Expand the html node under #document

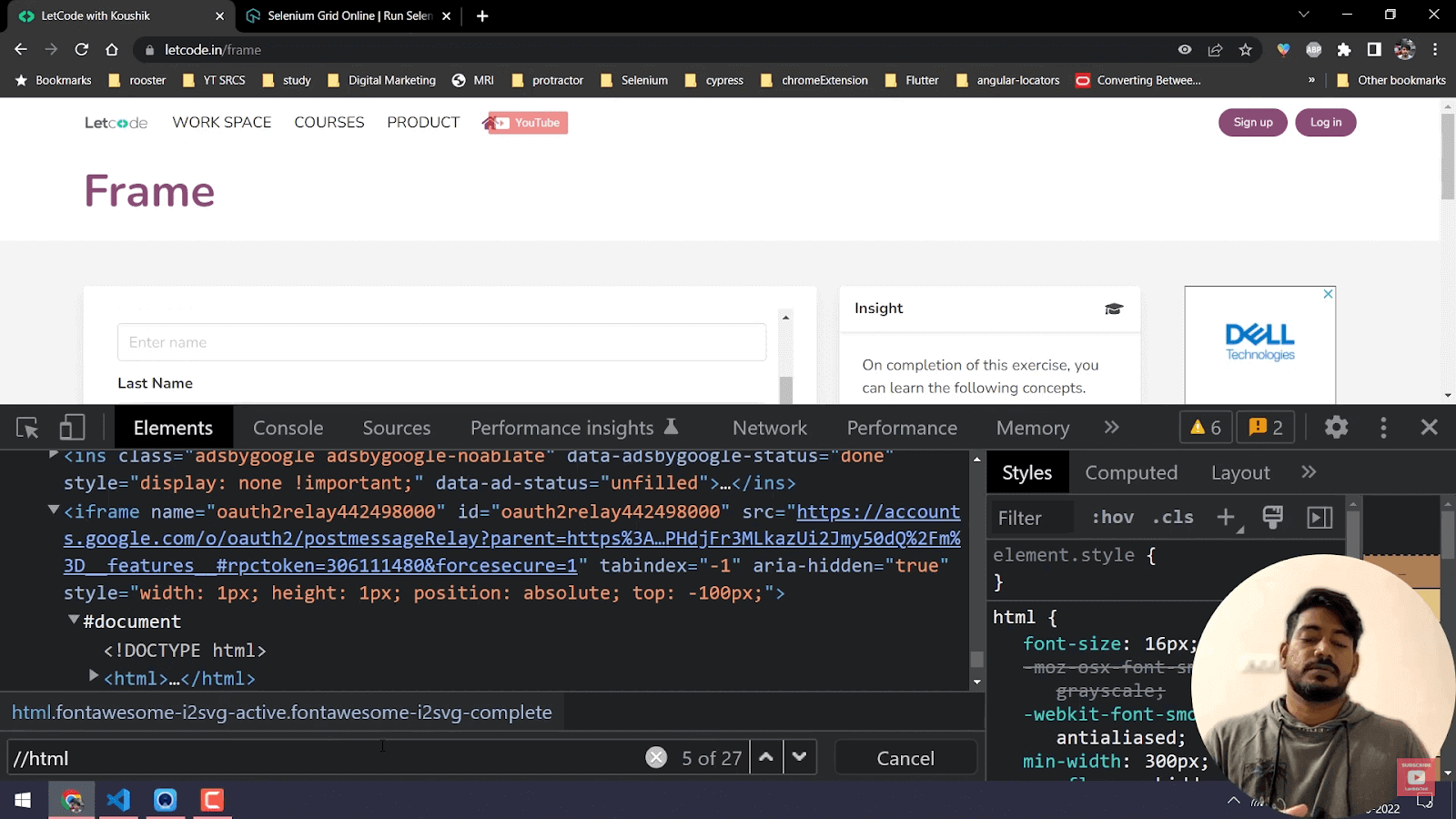pyautogui.click(x=94, y=676)
